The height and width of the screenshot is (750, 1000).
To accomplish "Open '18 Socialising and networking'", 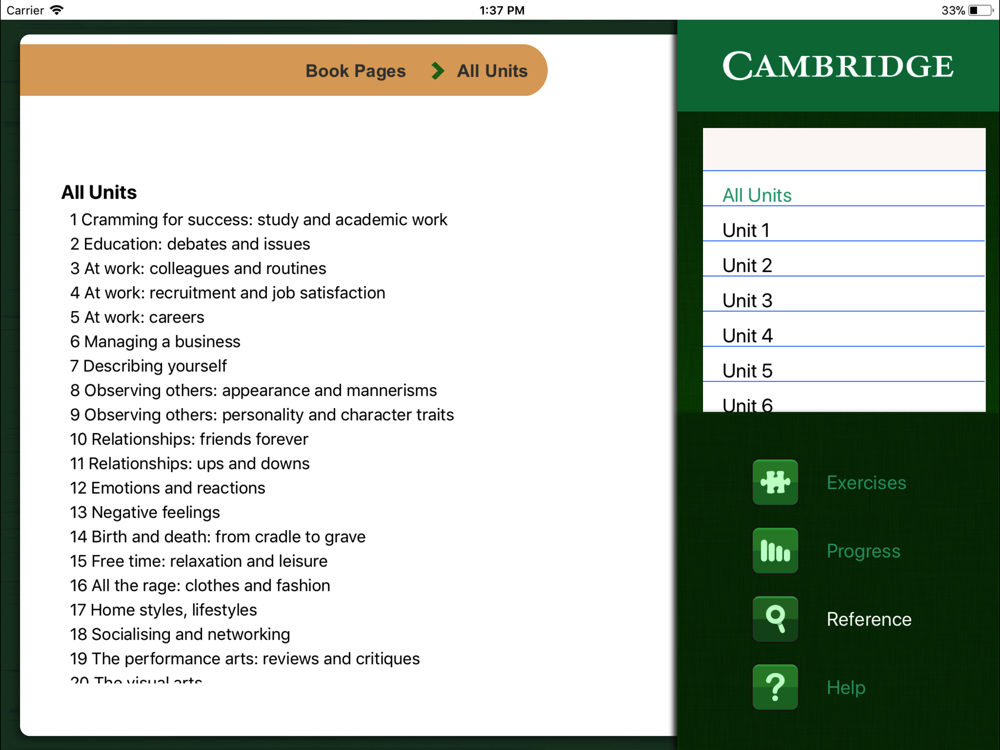I will point(180,634).
